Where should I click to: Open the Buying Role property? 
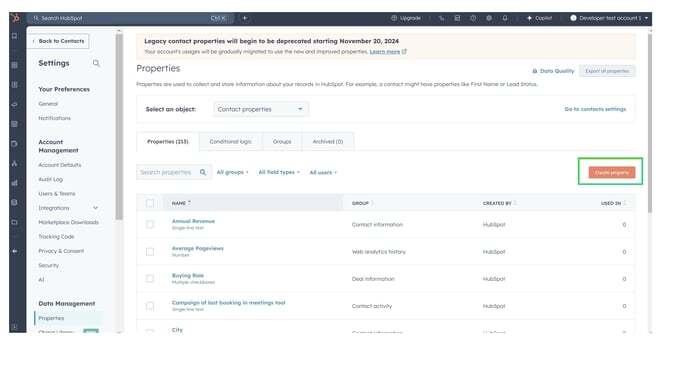[x=188, y=276]
